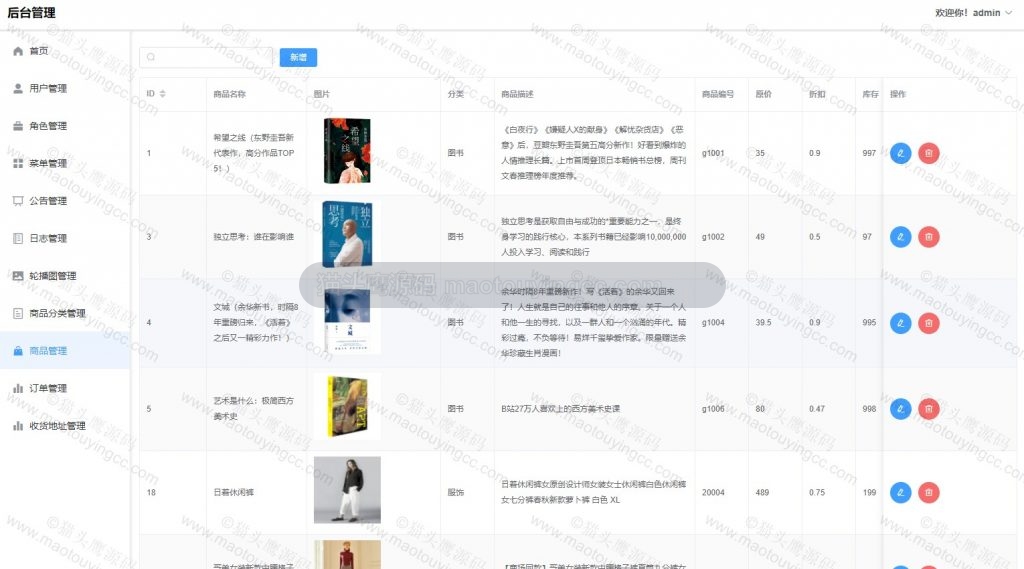The image size is (1024, 569).
Task: Delete product g1006 艺术是什么
Action: [x=929, y=409]
